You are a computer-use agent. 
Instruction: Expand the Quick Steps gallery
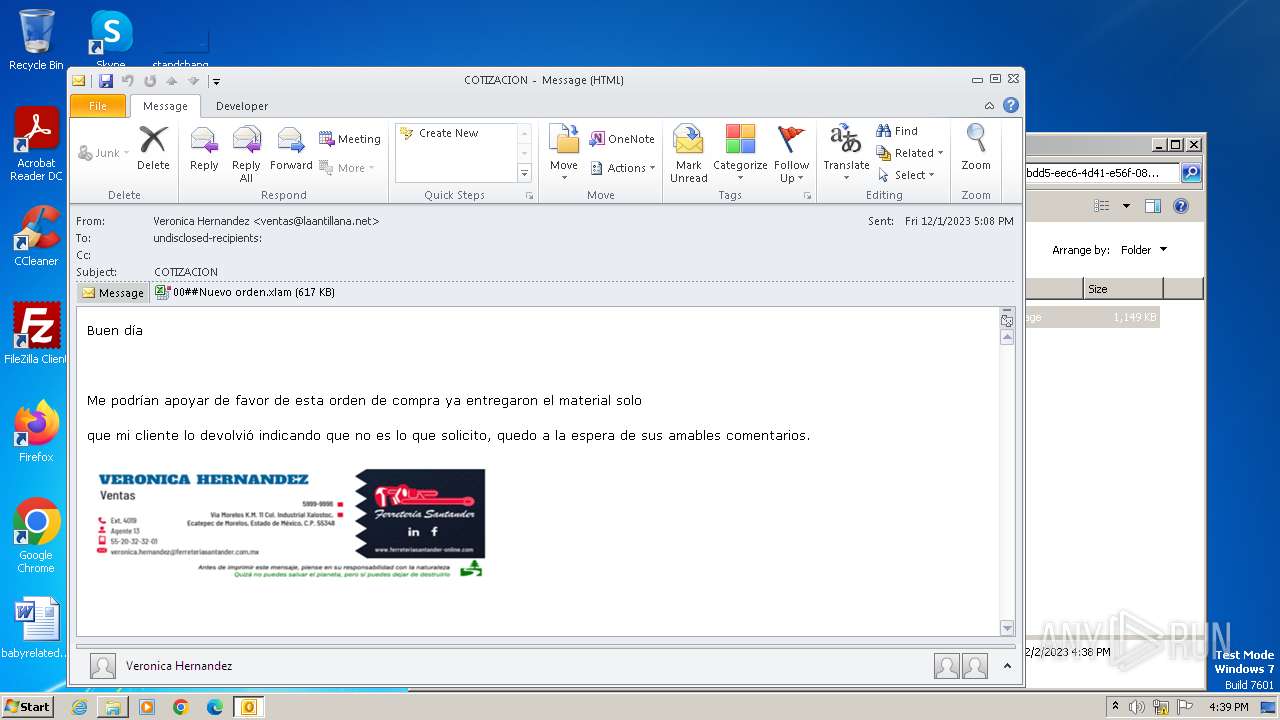coord(524,174)
